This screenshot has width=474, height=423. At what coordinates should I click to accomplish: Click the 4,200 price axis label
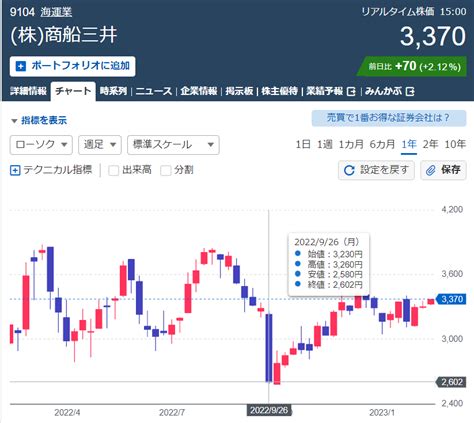(452, 209)
